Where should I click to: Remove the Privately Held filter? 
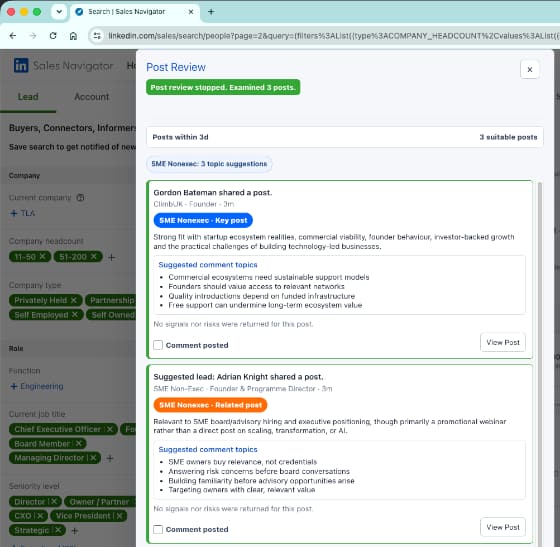74,300
